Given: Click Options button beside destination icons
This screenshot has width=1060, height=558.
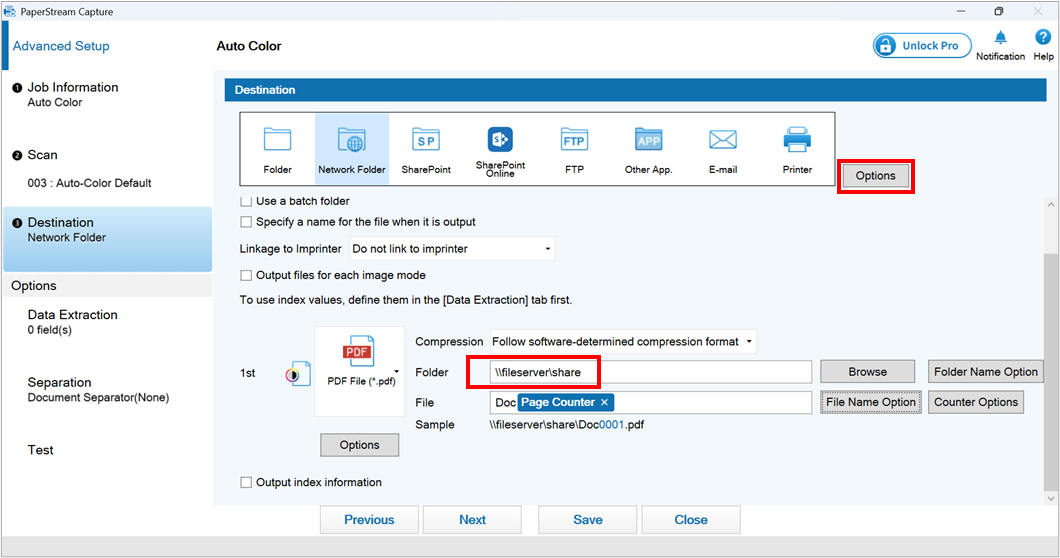Looking at the screenshot, I should 875,176.
